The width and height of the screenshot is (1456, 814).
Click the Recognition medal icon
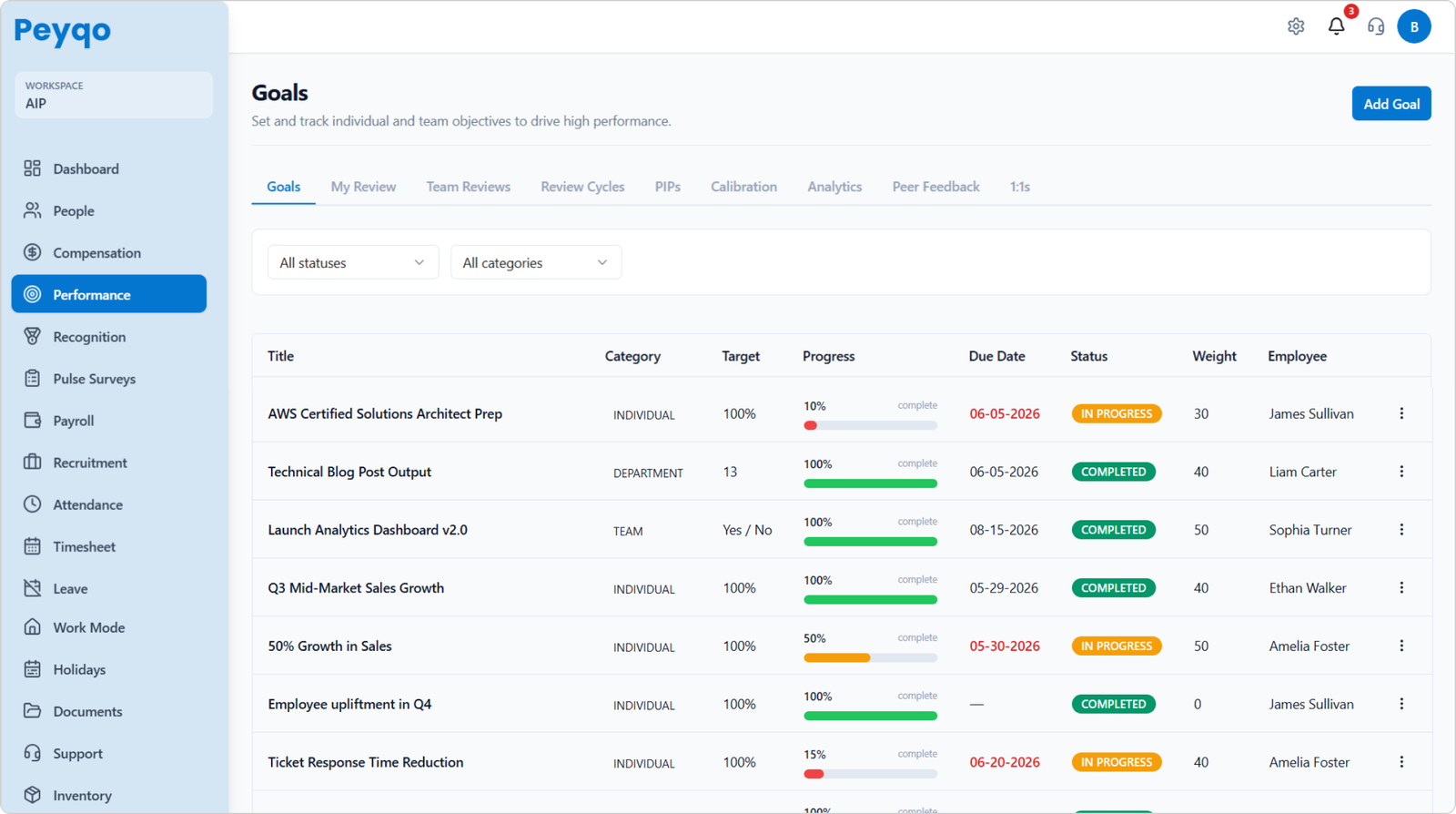point(33,336)
